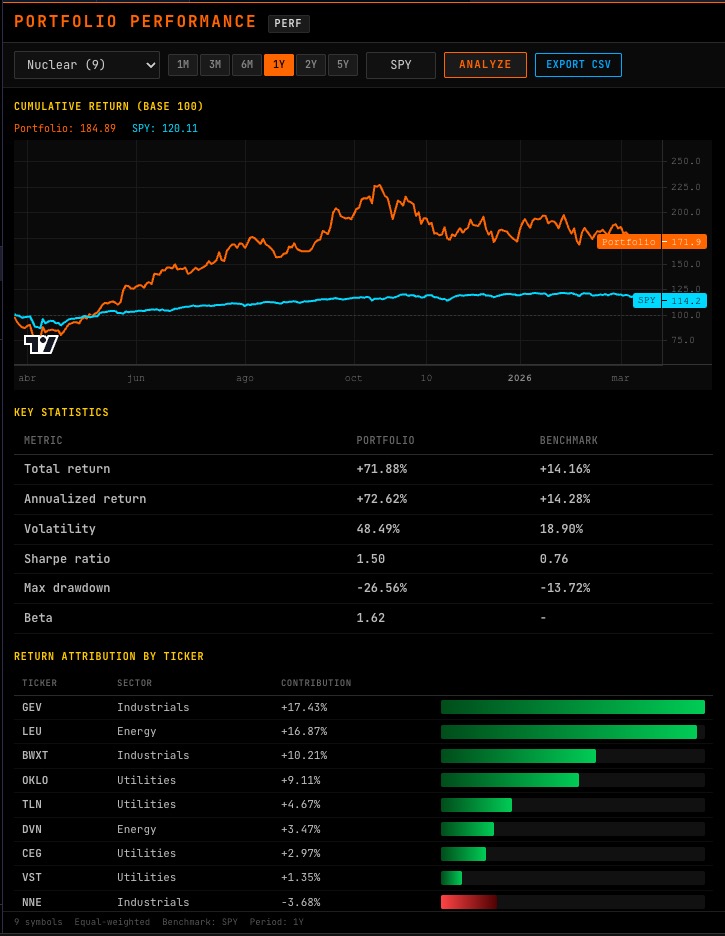Click the TLN ticker row
725x936 pixels.
363,805
